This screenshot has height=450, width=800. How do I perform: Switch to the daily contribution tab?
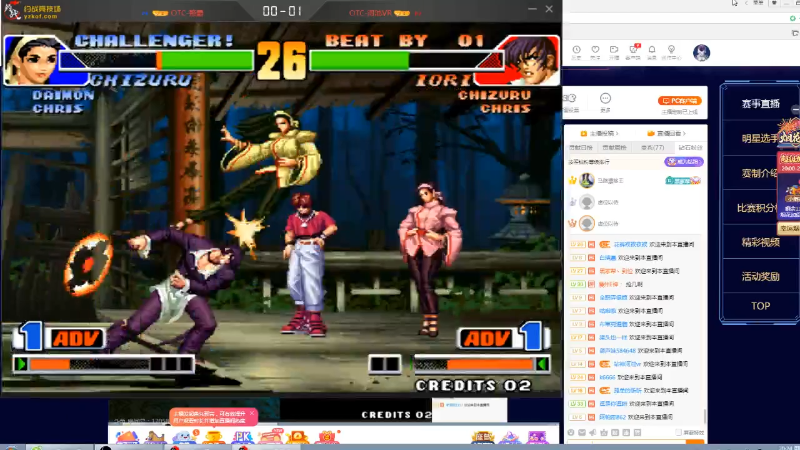tap(581, 147)
